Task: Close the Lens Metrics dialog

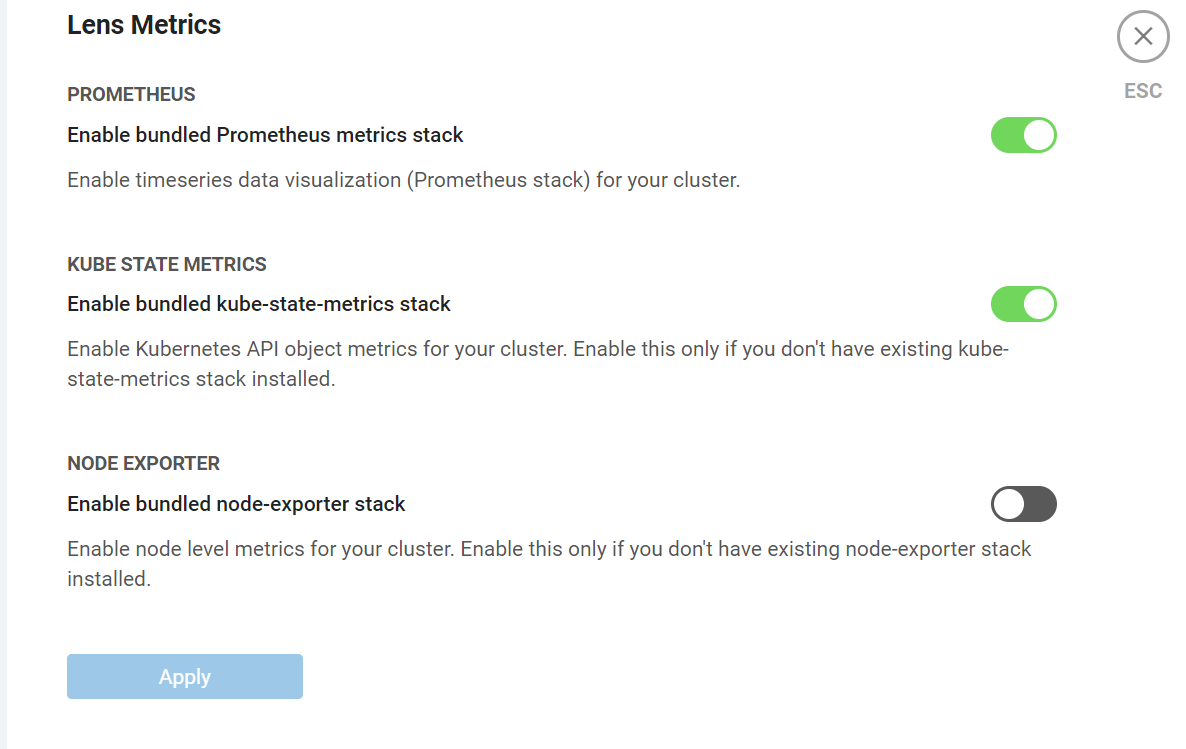Action: [x=1142, y=36]
